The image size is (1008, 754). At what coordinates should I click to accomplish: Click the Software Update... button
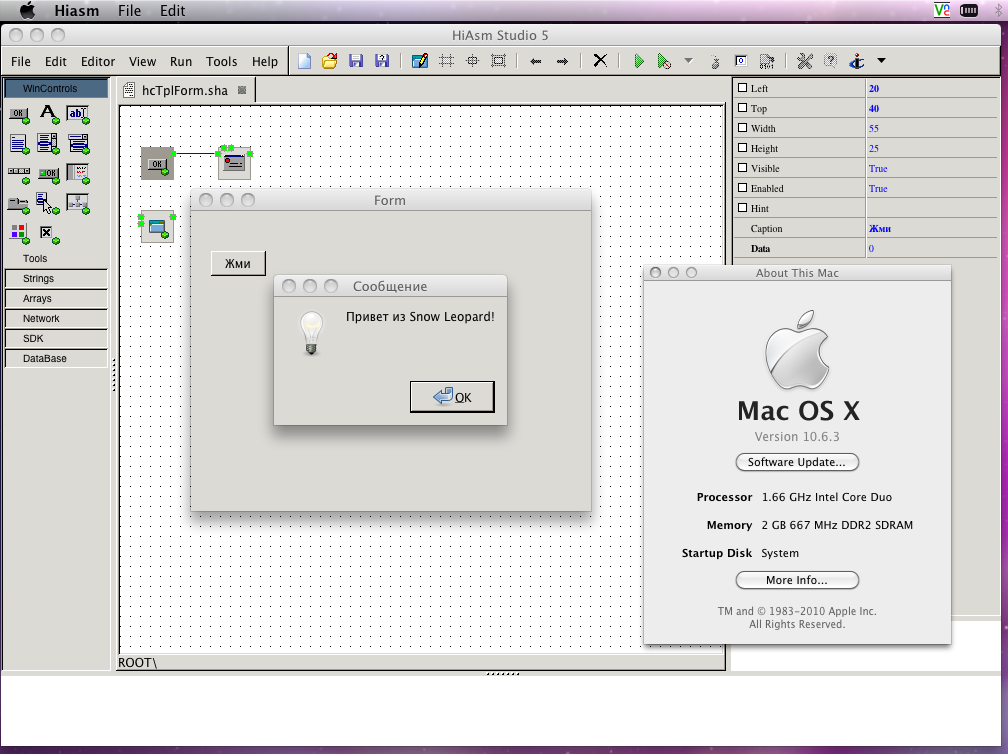click(x=797, y=462)
